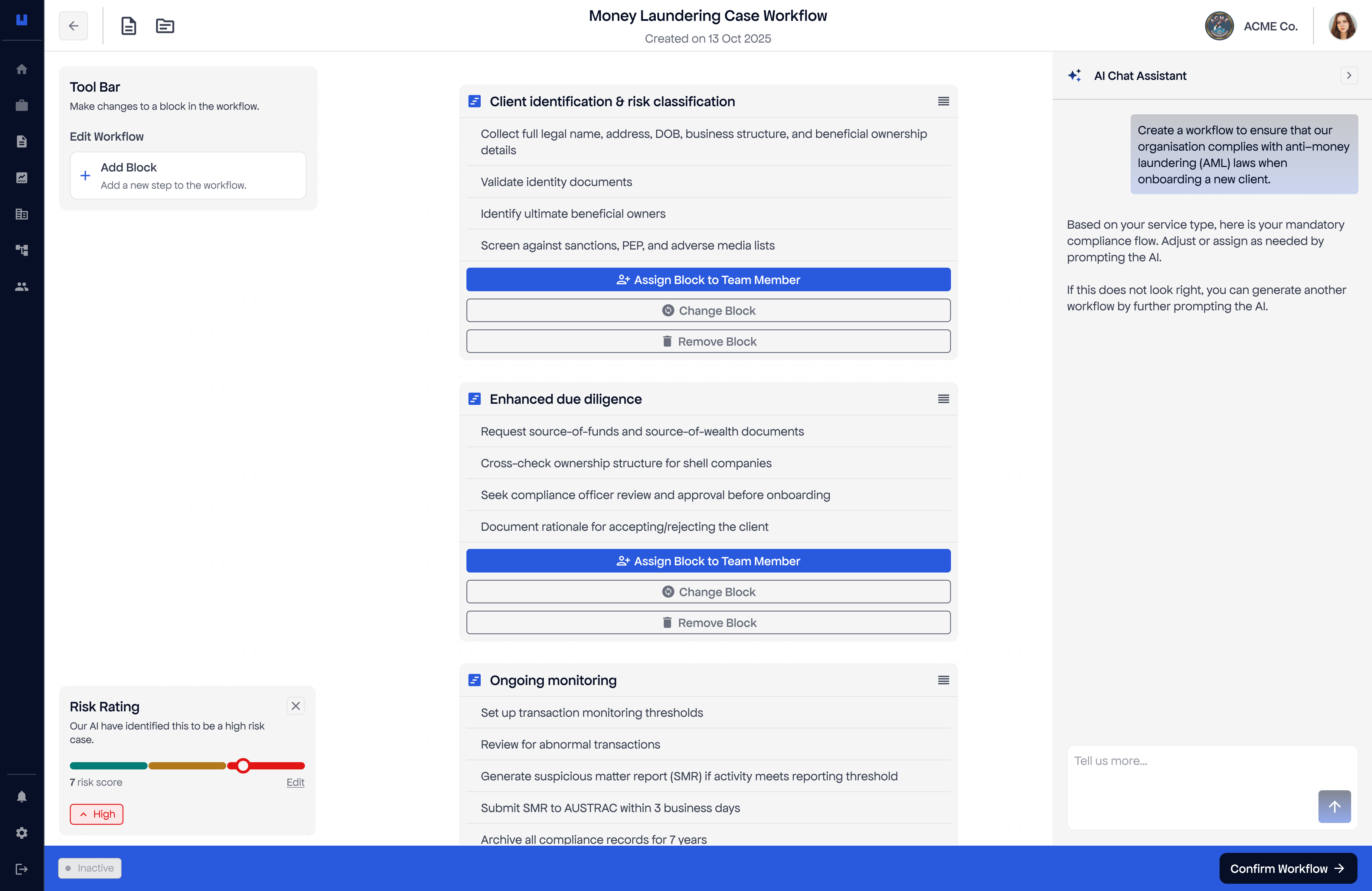Expand the High risk level tag
Screen dimensions: 1372x891
[x=97, y=814]
